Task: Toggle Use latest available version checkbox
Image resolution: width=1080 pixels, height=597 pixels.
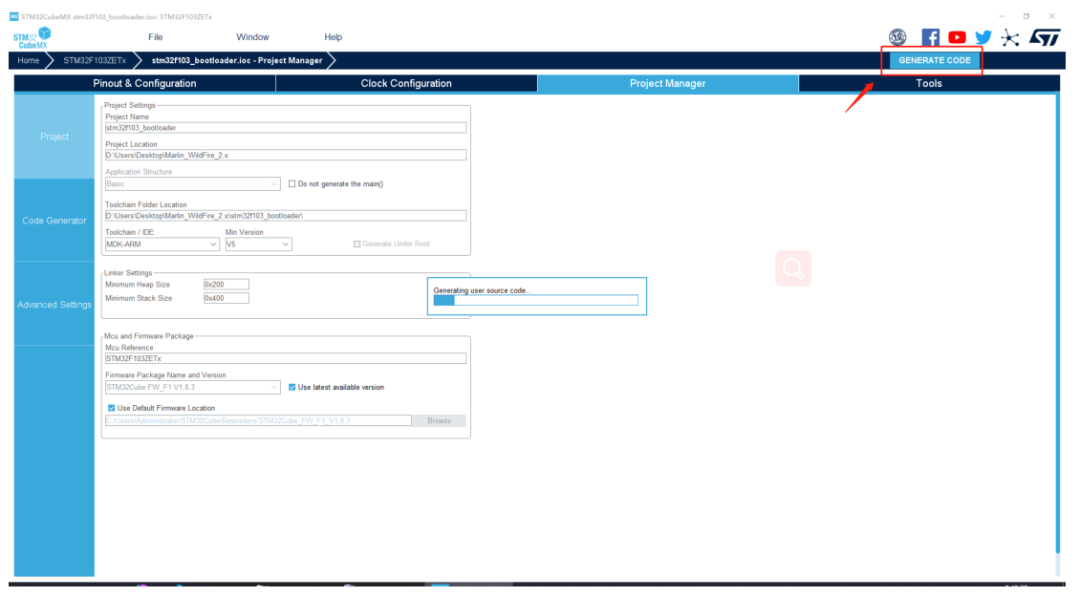Action: click(292, 387)
